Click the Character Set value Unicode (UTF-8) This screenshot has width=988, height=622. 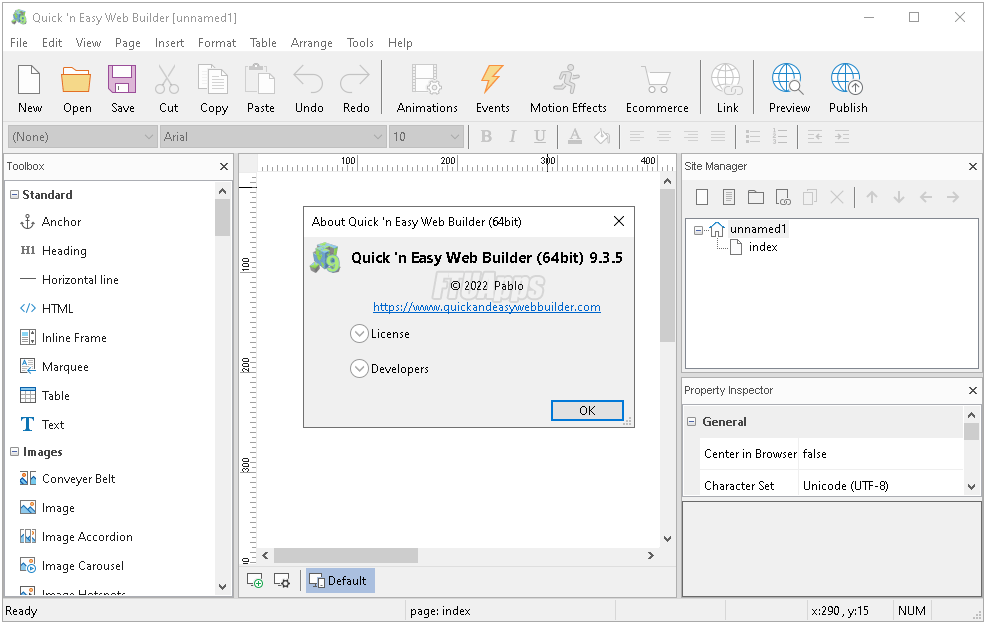point(845,486)
